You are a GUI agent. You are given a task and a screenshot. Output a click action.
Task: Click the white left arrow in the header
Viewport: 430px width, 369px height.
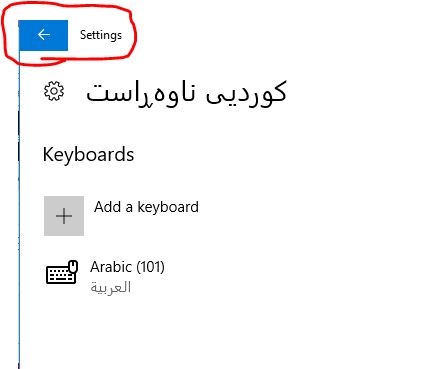[x=44, y=34]
